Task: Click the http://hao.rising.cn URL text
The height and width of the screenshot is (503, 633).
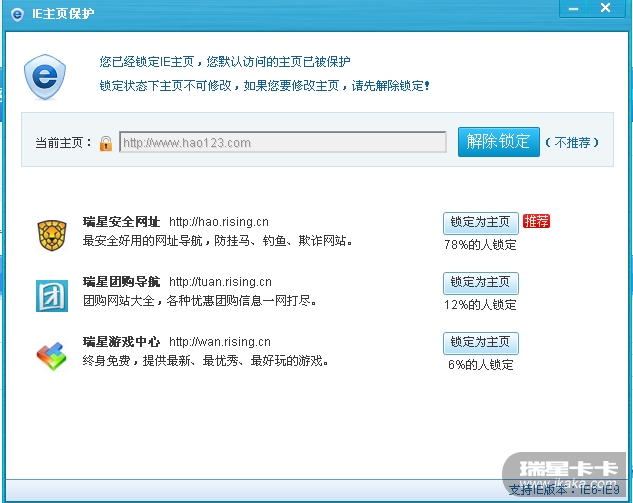Action: 218,222
